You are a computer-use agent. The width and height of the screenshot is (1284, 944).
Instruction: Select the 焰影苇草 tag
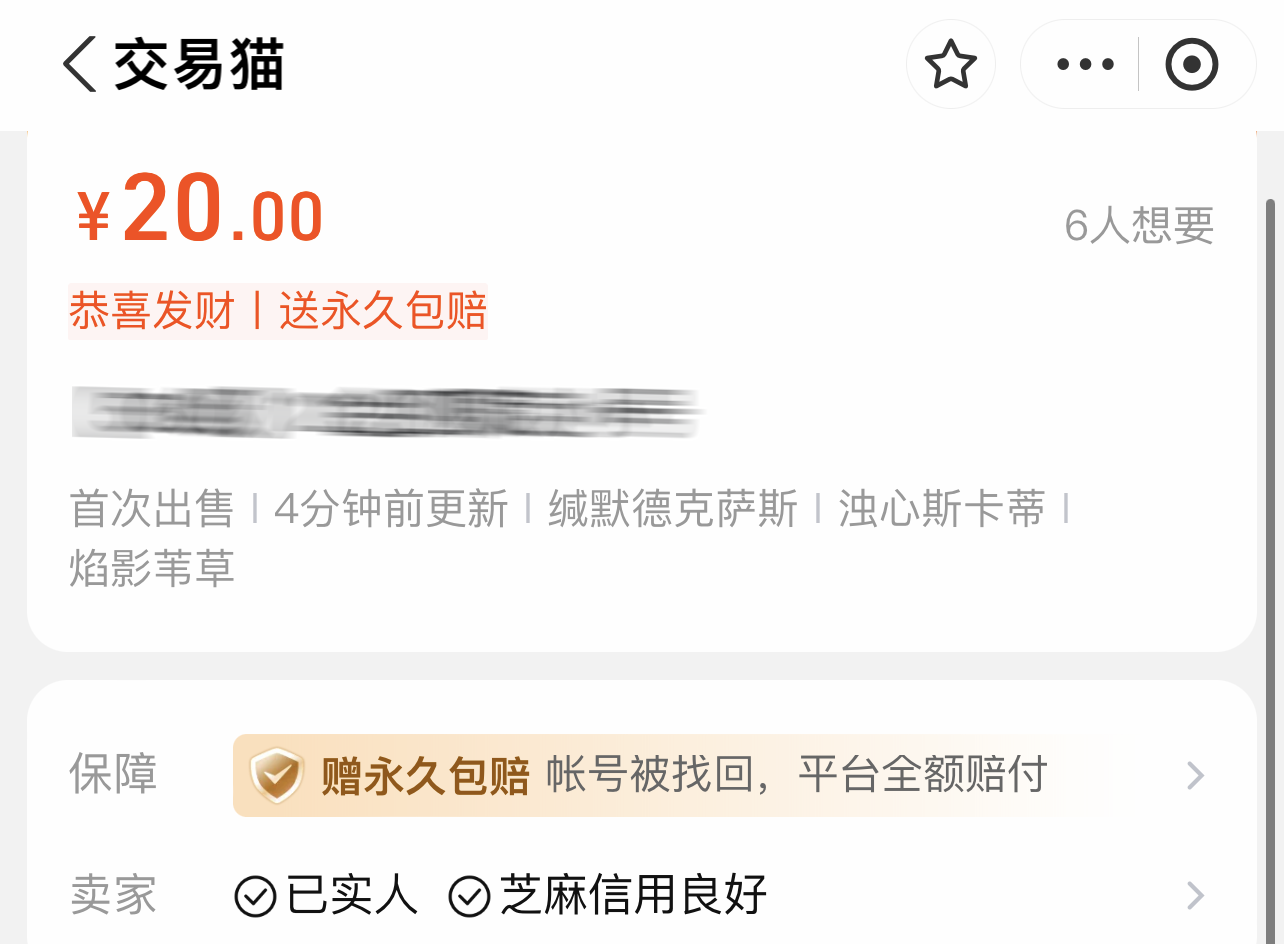152,568
